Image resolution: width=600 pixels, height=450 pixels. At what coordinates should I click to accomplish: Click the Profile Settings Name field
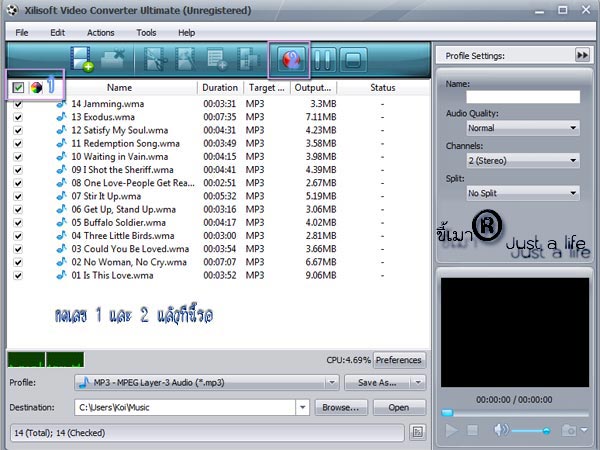click(x=523, y=96)
